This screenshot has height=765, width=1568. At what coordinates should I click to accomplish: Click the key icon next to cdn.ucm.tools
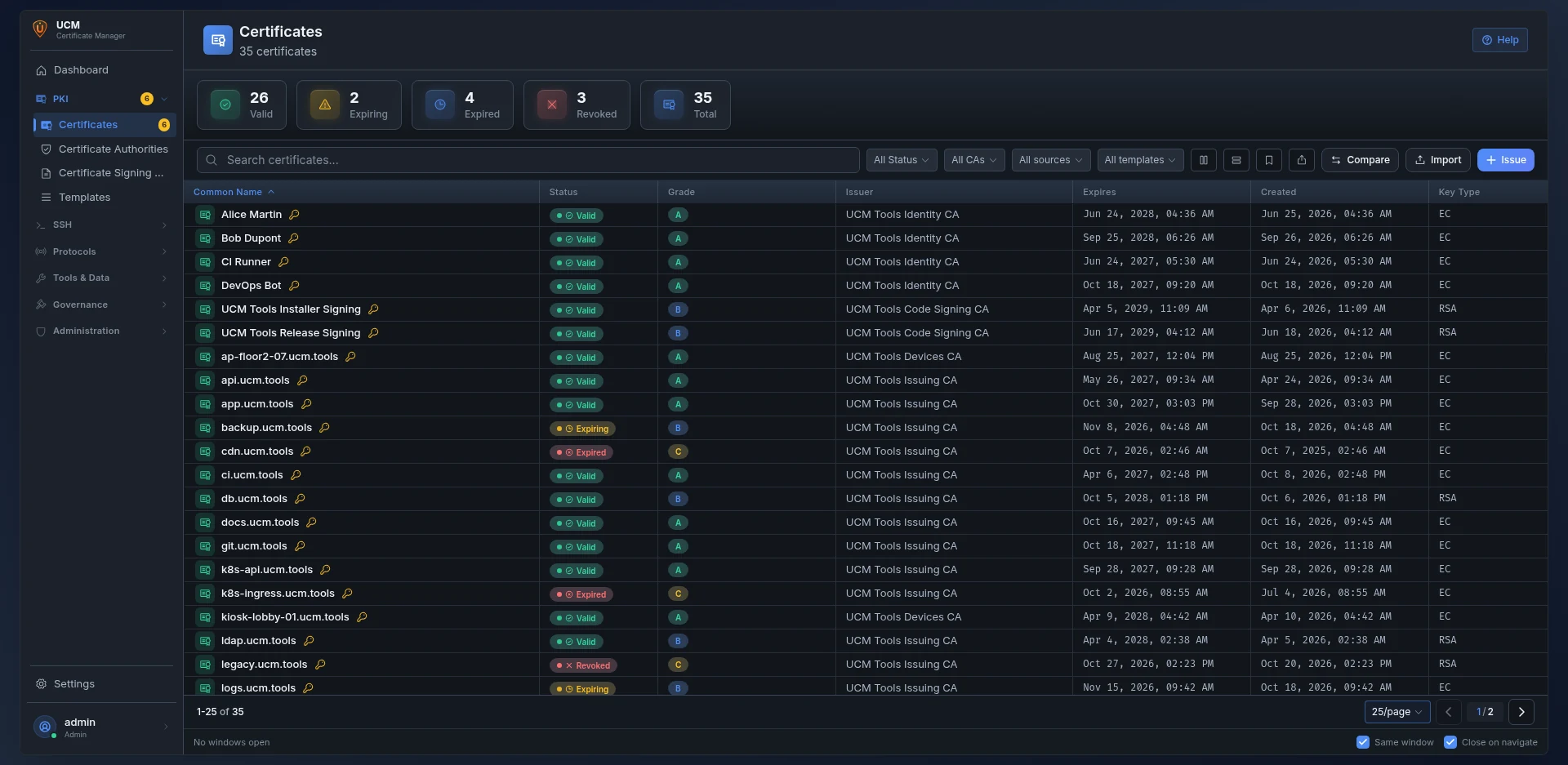click(305, 451)
